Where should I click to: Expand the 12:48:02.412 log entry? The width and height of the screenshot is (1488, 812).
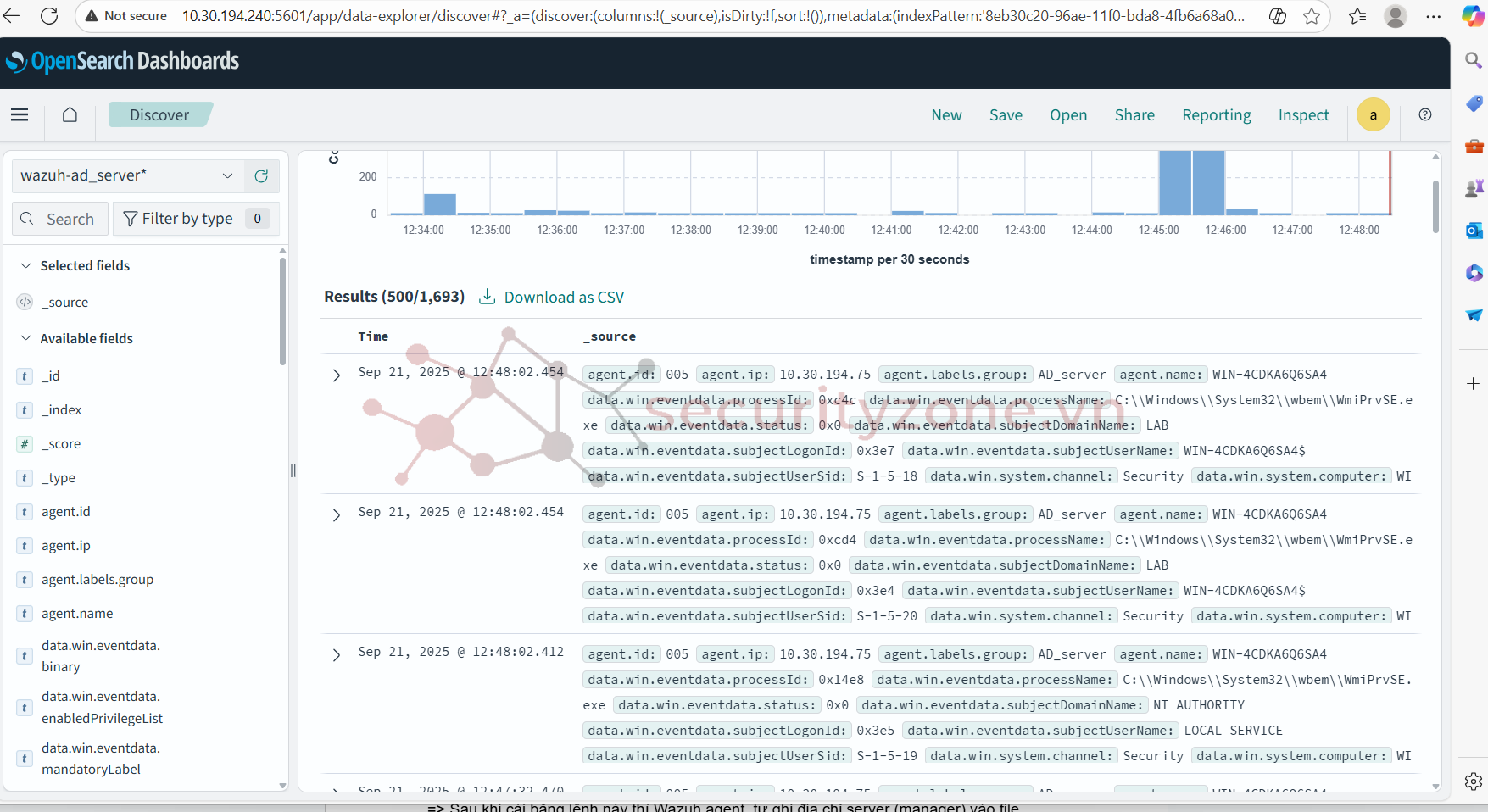[x=337, y=654]
